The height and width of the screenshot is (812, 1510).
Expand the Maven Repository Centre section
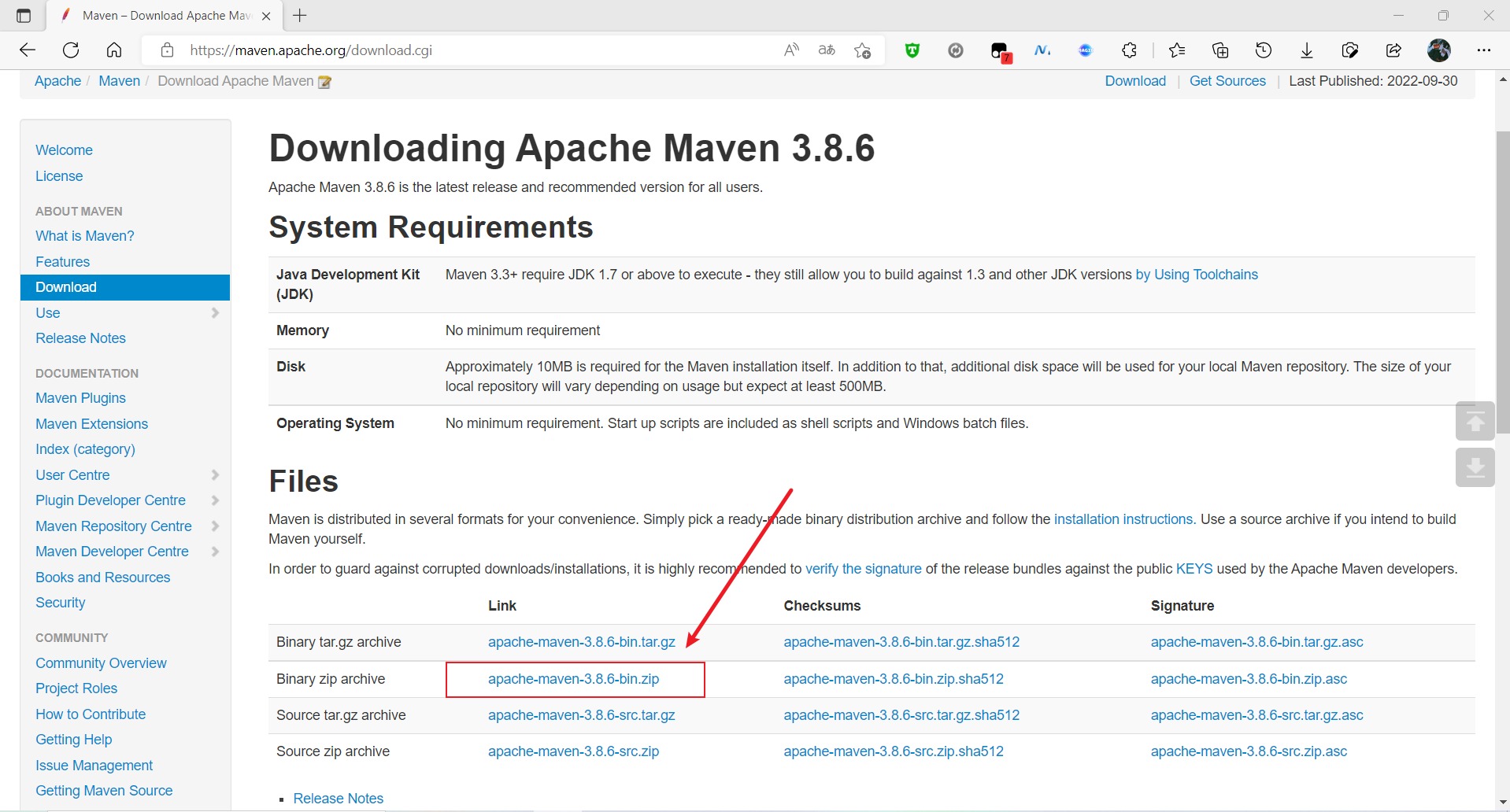coord(215,526)
